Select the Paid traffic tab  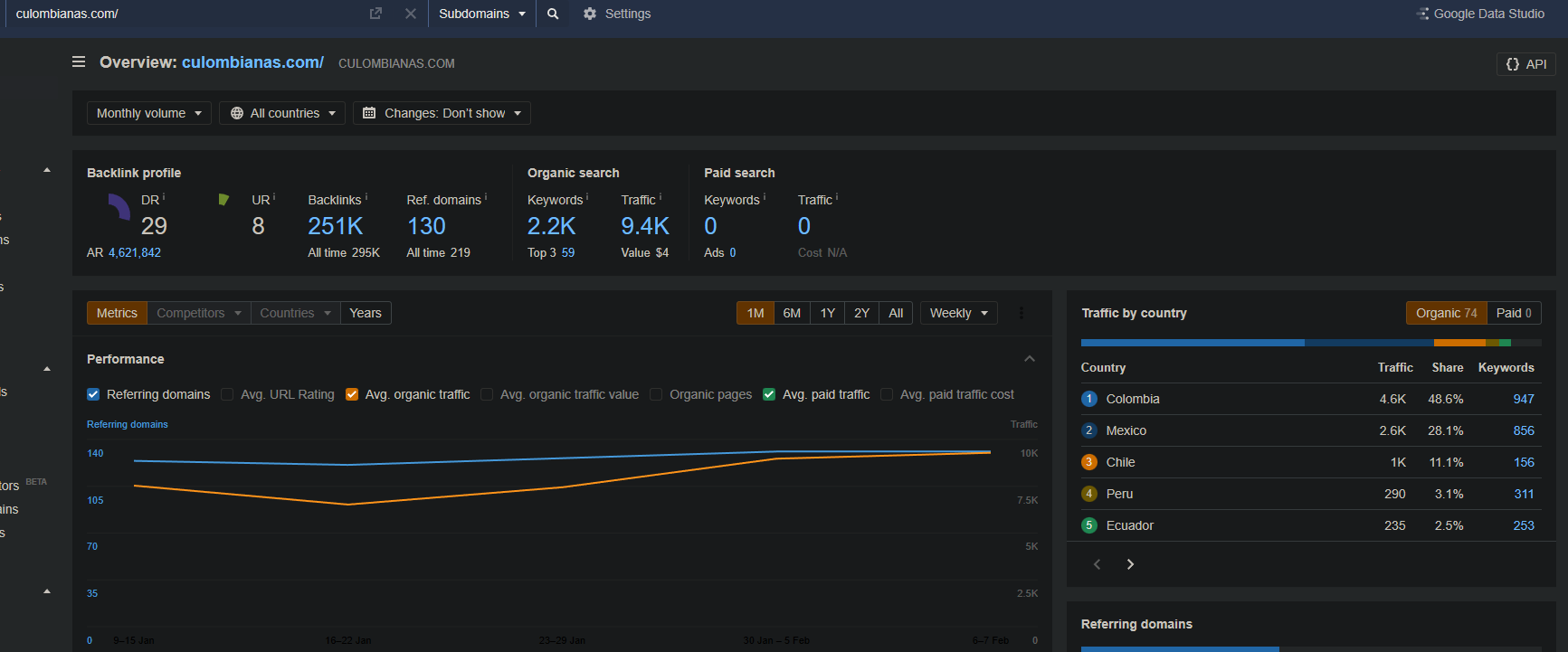coord(1514,313)
